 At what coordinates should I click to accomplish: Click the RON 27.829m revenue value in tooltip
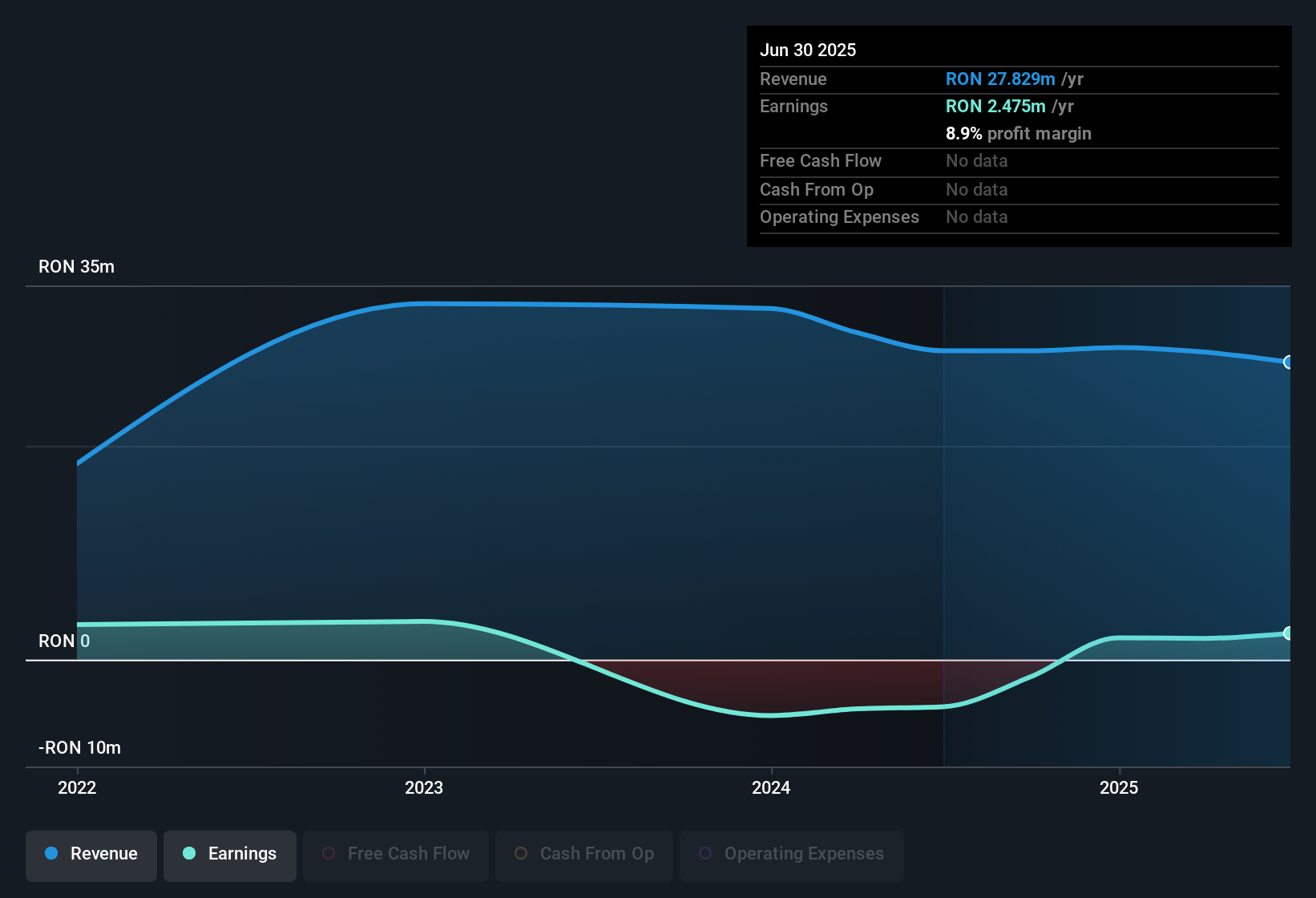point(1000,79)
